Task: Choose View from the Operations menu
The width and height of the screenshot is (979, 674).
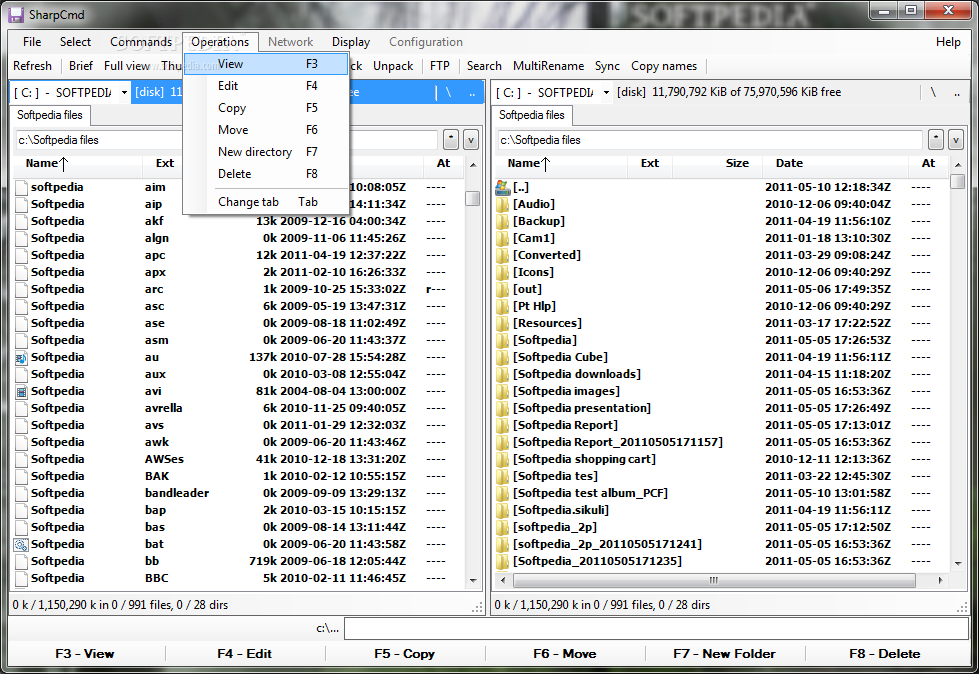Action: pyautogui.click(x=267, y=64)
